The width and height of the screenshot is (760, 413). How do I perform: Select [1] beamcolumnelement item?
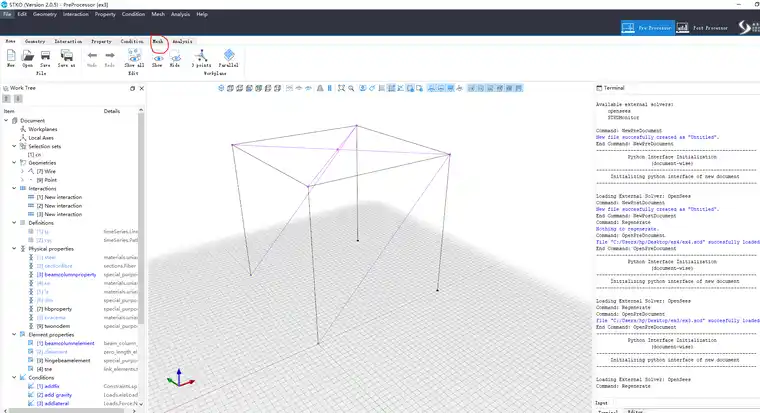pyautogui.click(x=65, y=343)
